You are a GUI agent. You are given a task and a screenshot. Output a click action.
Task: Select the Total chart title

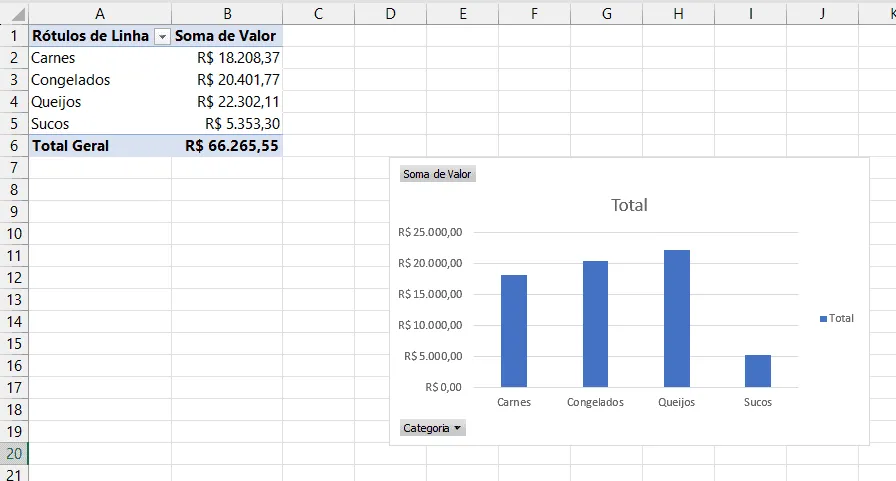[629, 205]
